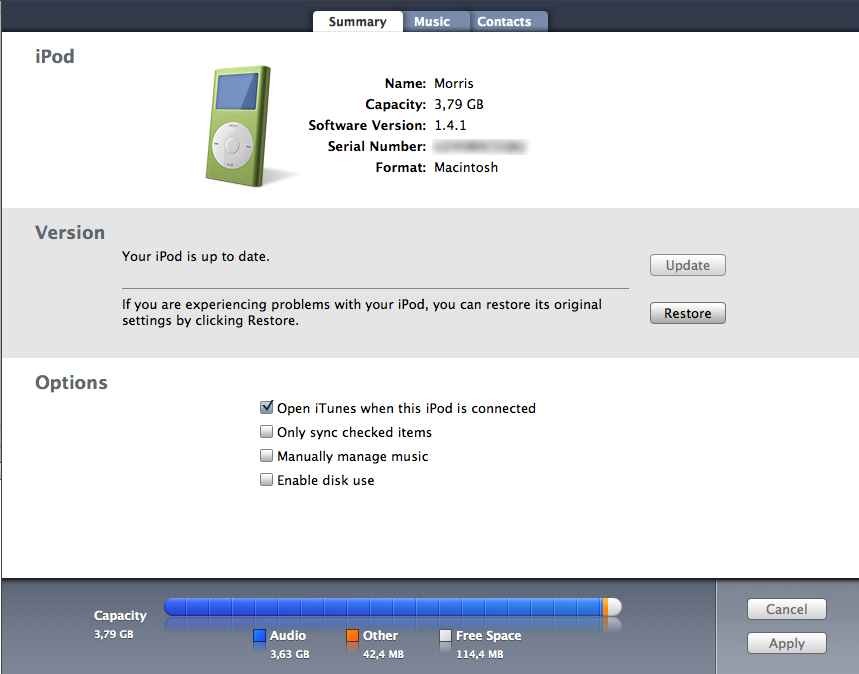Viewport: 859px width, 674px height.
Task: Click the Free Space legend label
Action: [489, 636]
